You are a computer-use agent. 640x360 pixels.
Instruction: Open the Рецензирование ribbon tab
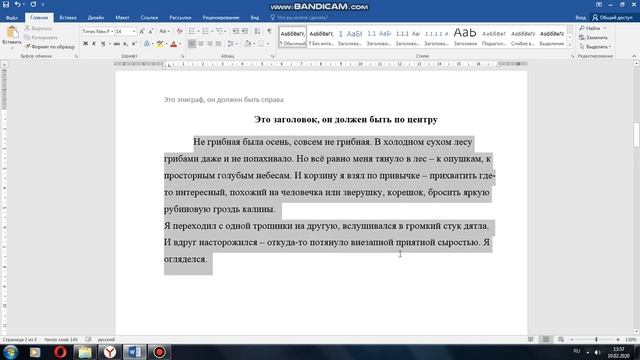221,18
